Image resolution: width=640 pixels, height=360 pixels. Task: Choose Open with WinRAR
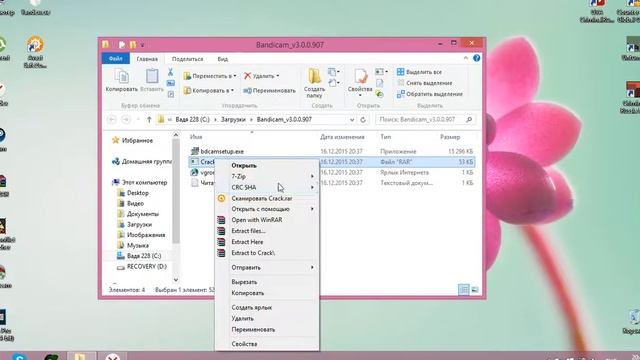[267, 220]
